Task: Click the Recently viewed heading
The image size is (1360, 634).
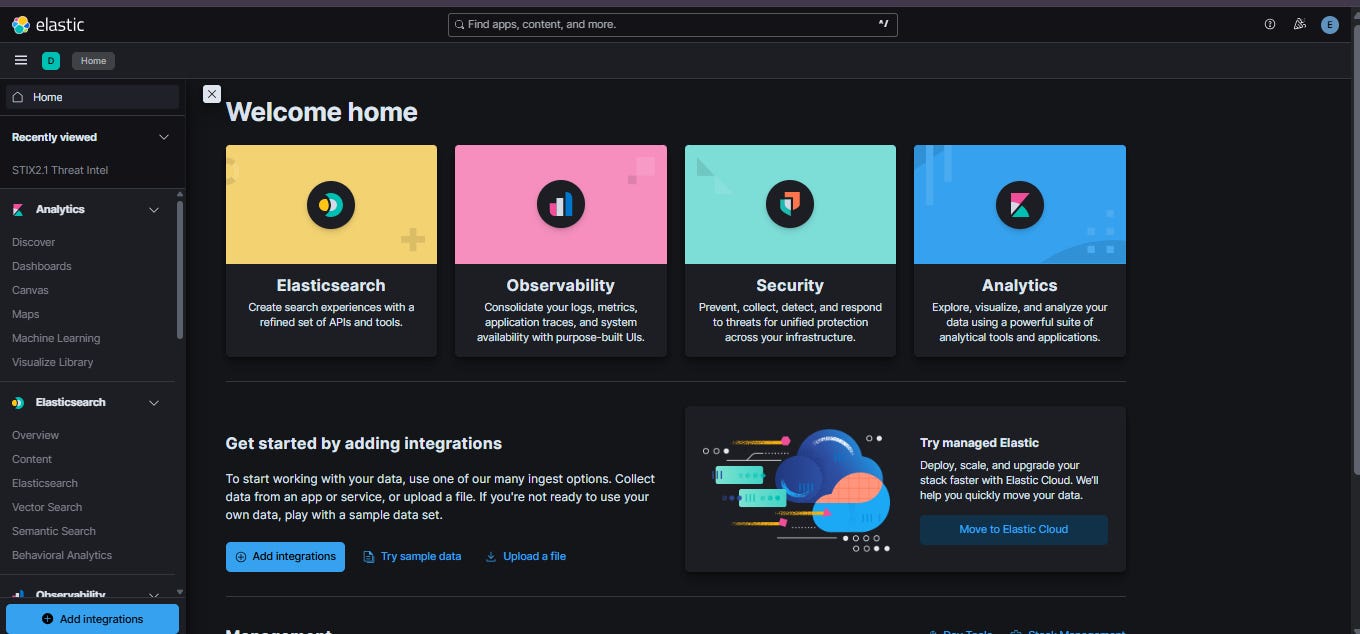Action: pyautogui.click(x=54, y=137)
